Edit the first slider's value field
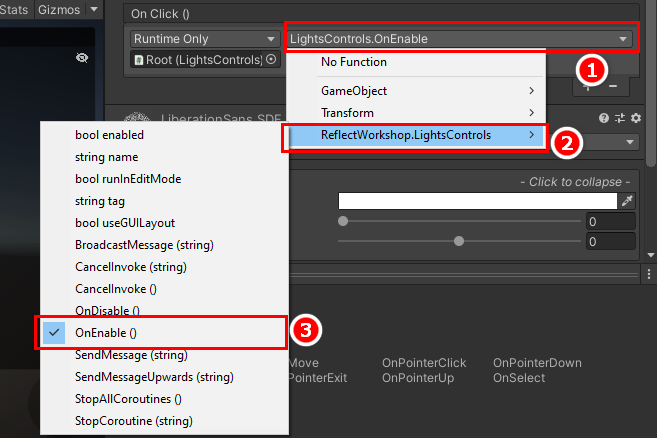Image resolution: width=657 pixels, height=438 pixels. (610, 221)
